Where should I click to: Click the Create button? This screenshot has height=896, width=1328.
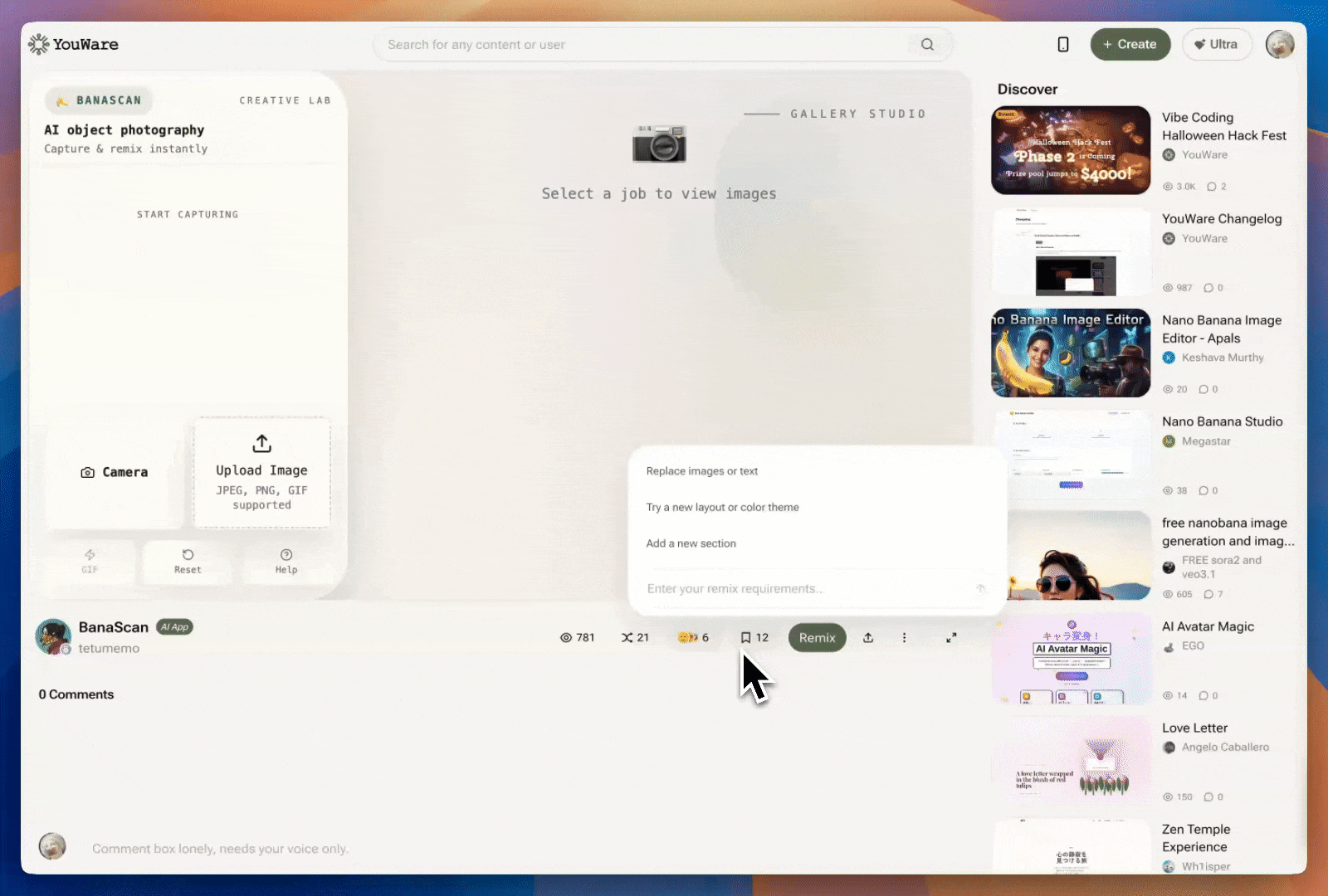[1130, 45]
